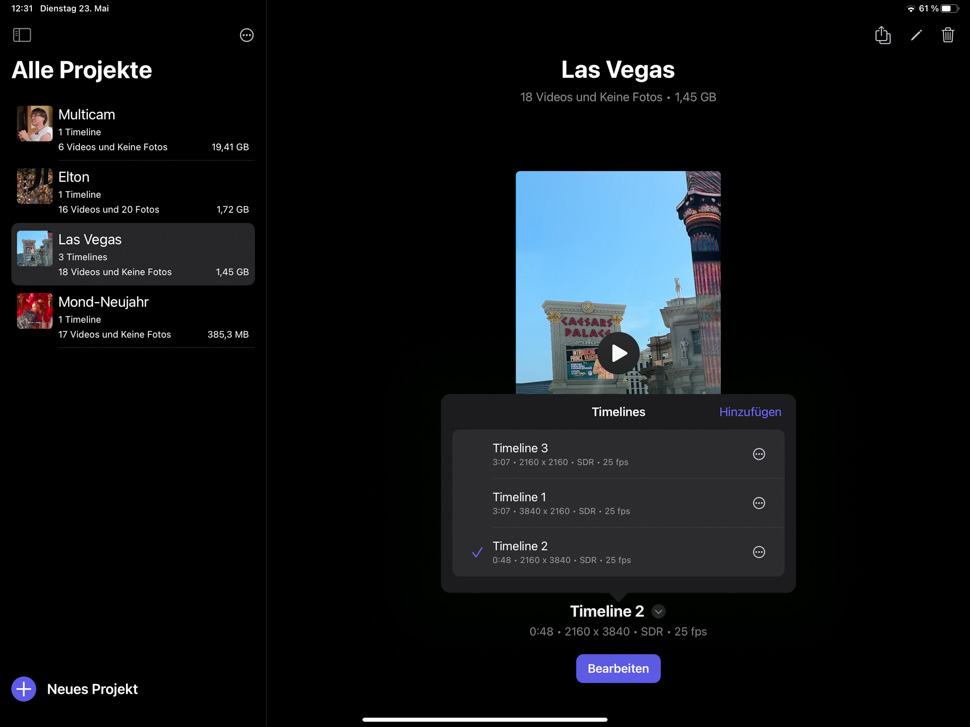Open the Mond-Neujahr project
The width and height of the screenshot is (970, 727).
(133, 317)
